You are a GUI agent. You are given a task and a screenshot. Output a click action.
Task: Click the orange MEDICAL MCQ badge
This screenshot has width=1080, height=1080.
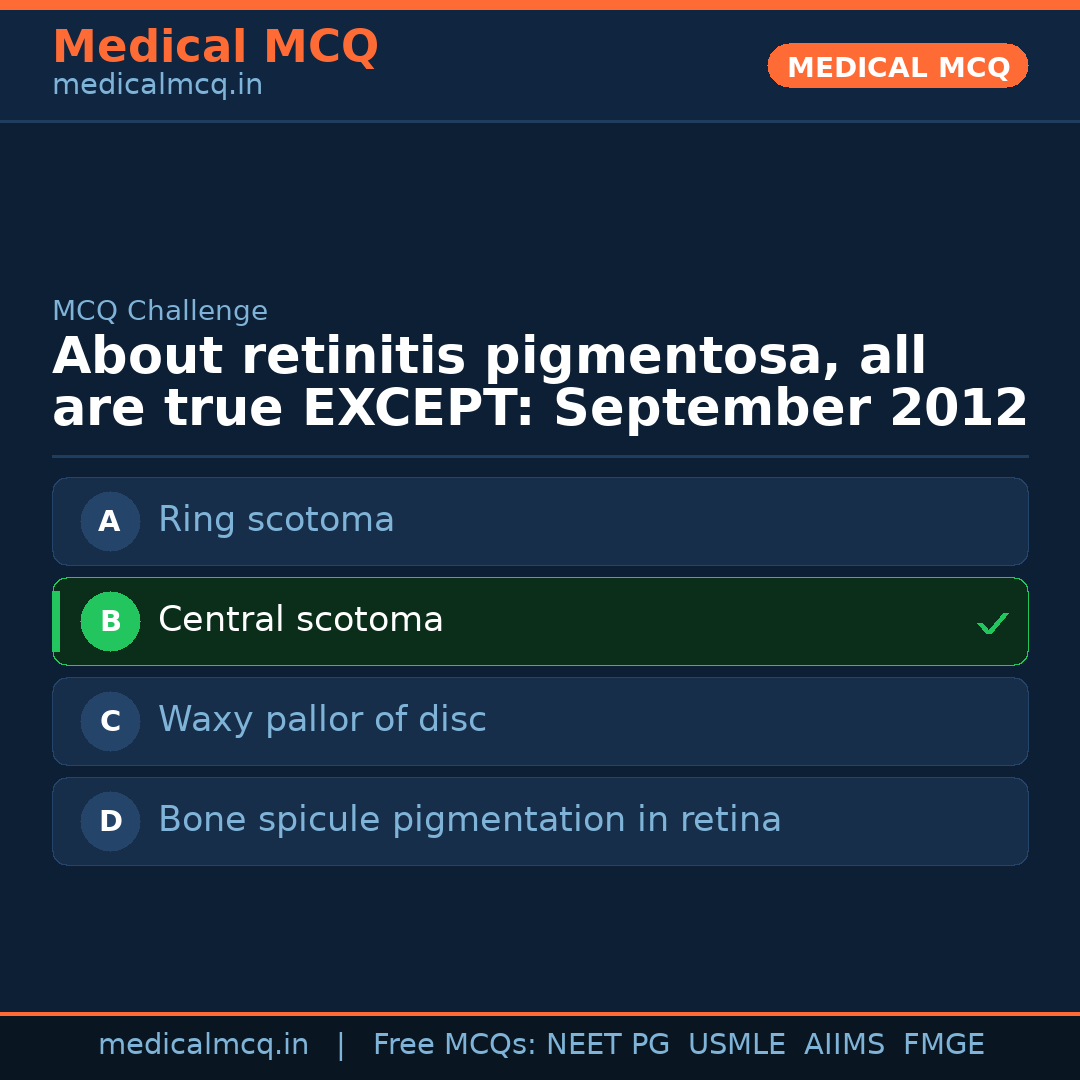(897, 66)
